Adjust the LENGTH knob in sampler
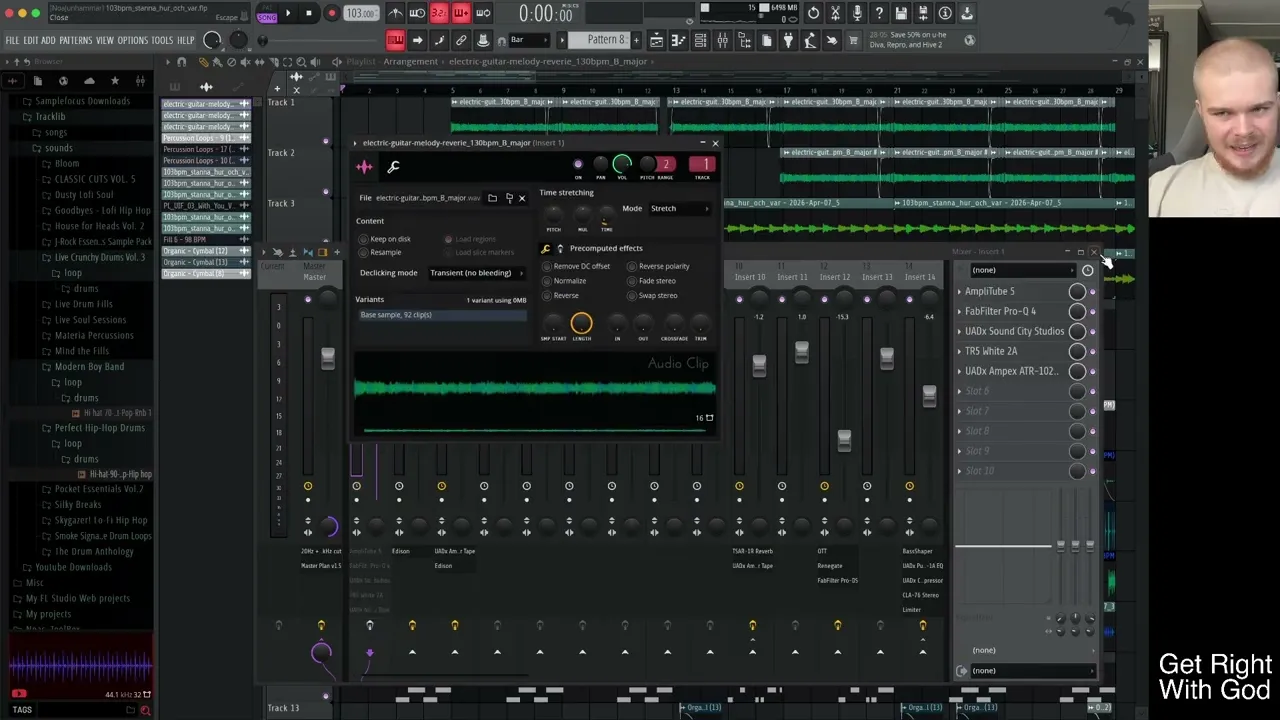 point(581,323)
